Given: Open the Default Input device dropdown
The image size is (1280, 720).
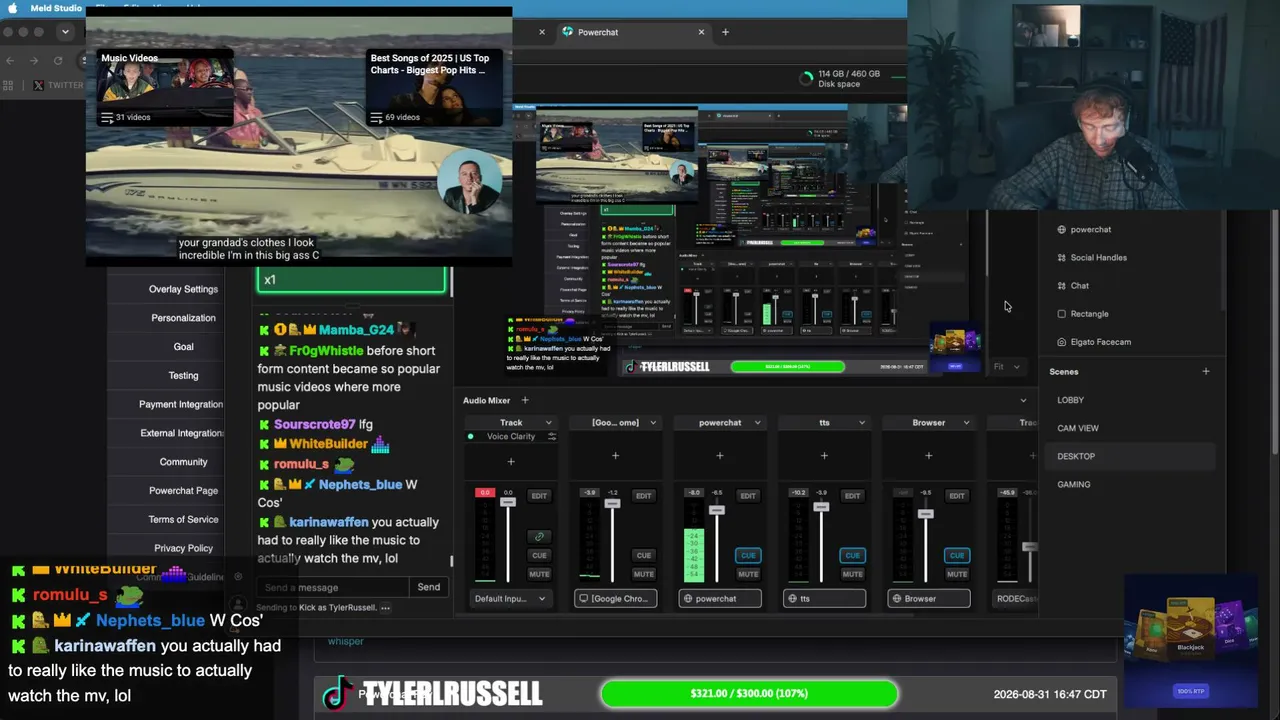Looking at the screenshot, I should coord(510,599).
